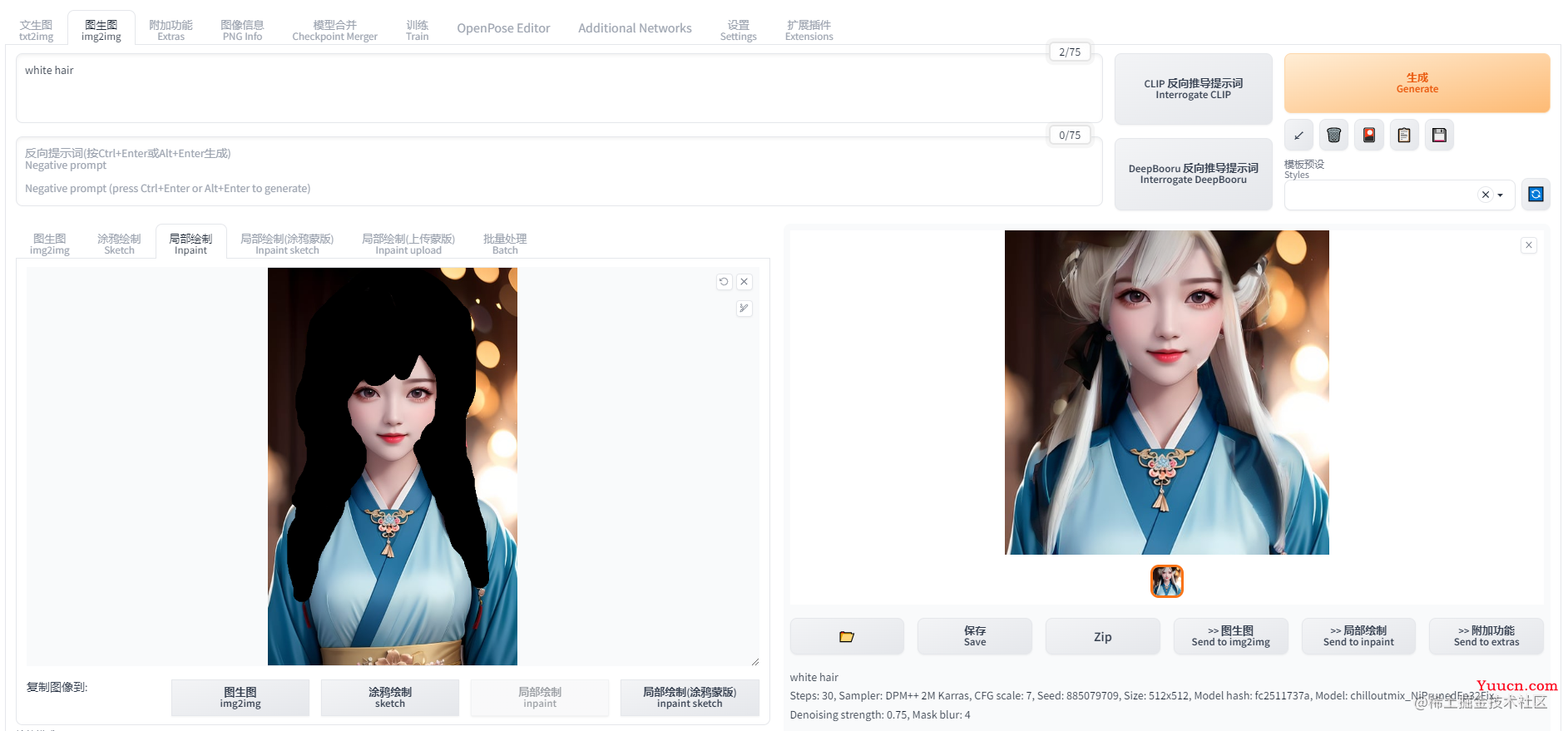Open the Batch sub-tab

[505, 244]
